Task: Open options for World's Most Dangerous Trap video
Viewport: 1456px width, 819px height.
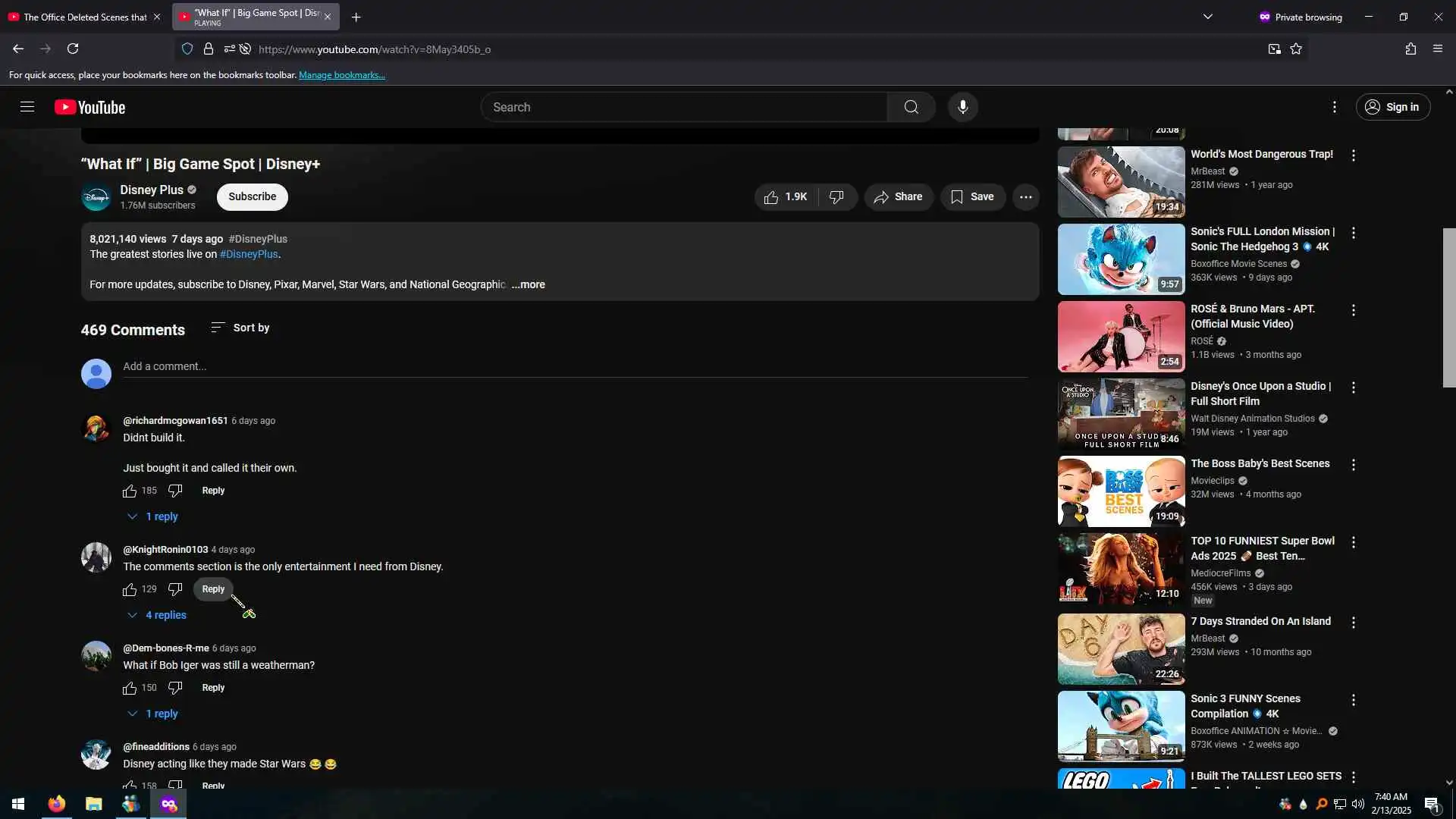Action: (1354, 155)
